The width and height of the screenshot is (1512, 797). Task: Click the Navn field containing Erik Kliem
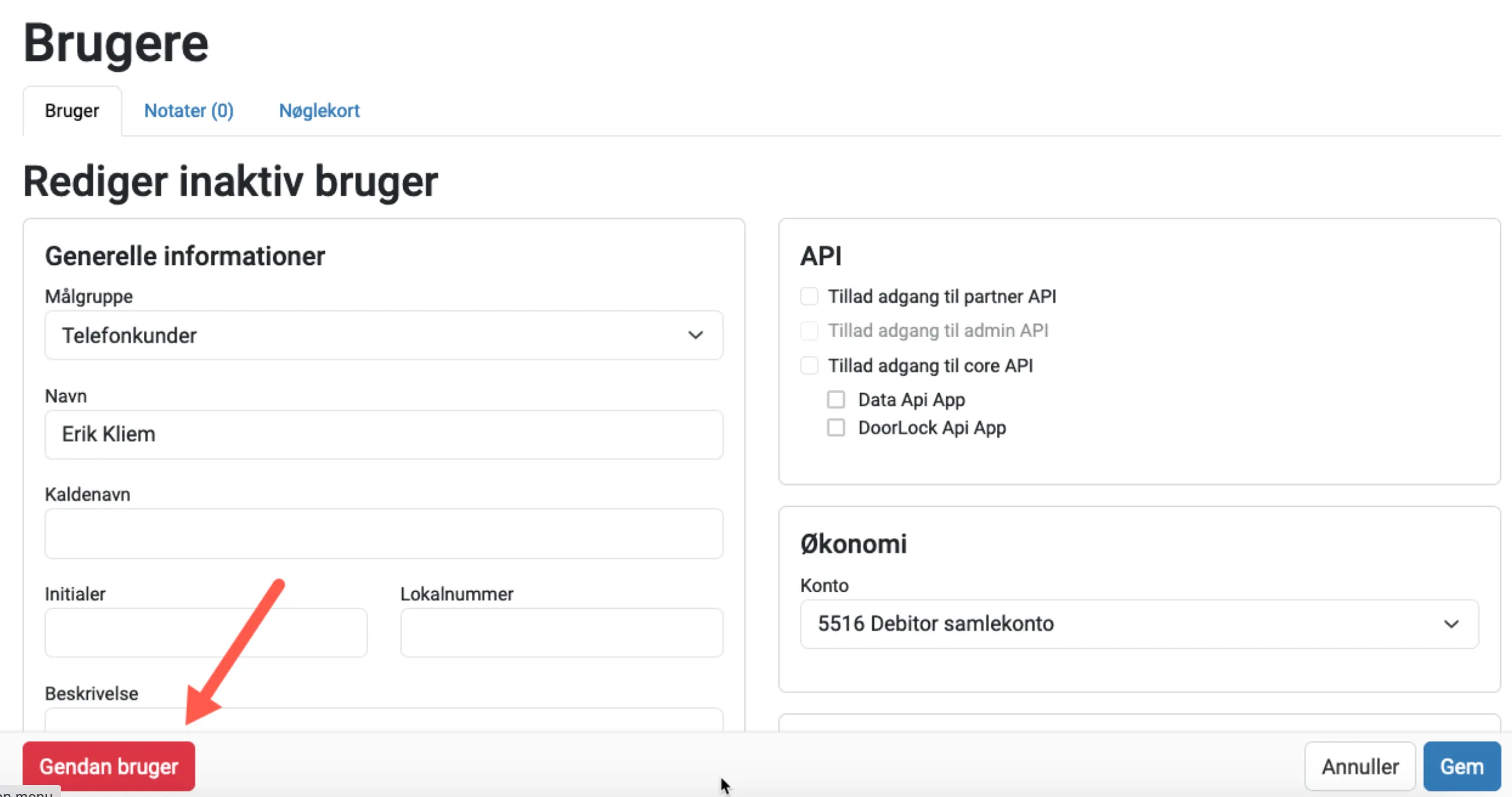click(383, 435)
